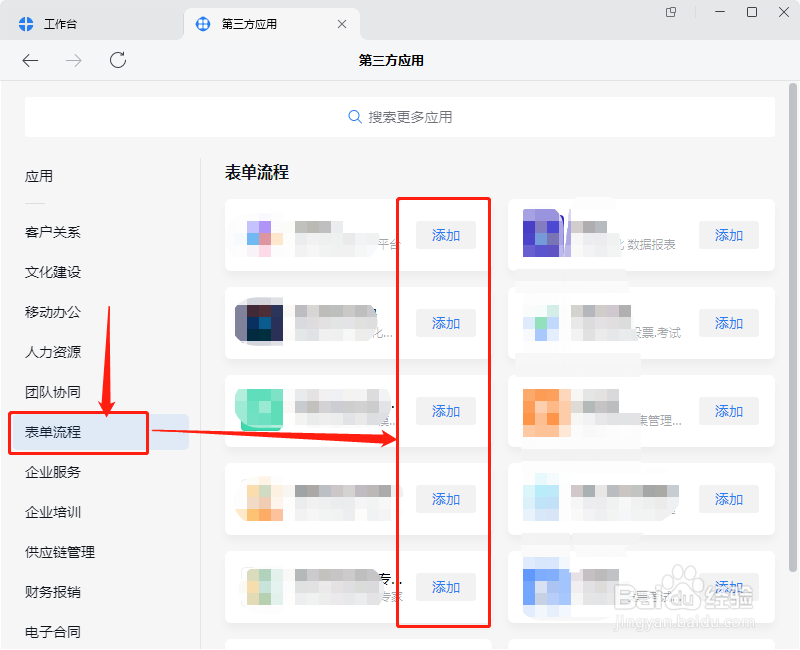The height and width of the screenshot is (650, 800).
Task: Add the app described with 投票,考试
Action: [x=729, y=323]
